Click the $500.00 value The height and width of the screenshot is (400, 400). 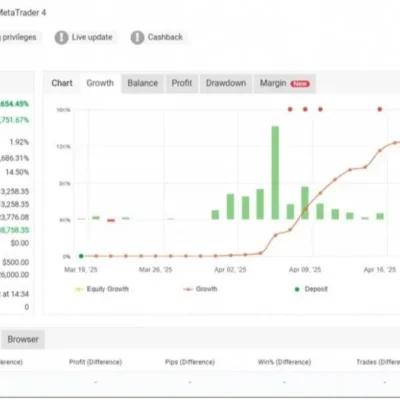pyautogui.click(x=16, y=262)
